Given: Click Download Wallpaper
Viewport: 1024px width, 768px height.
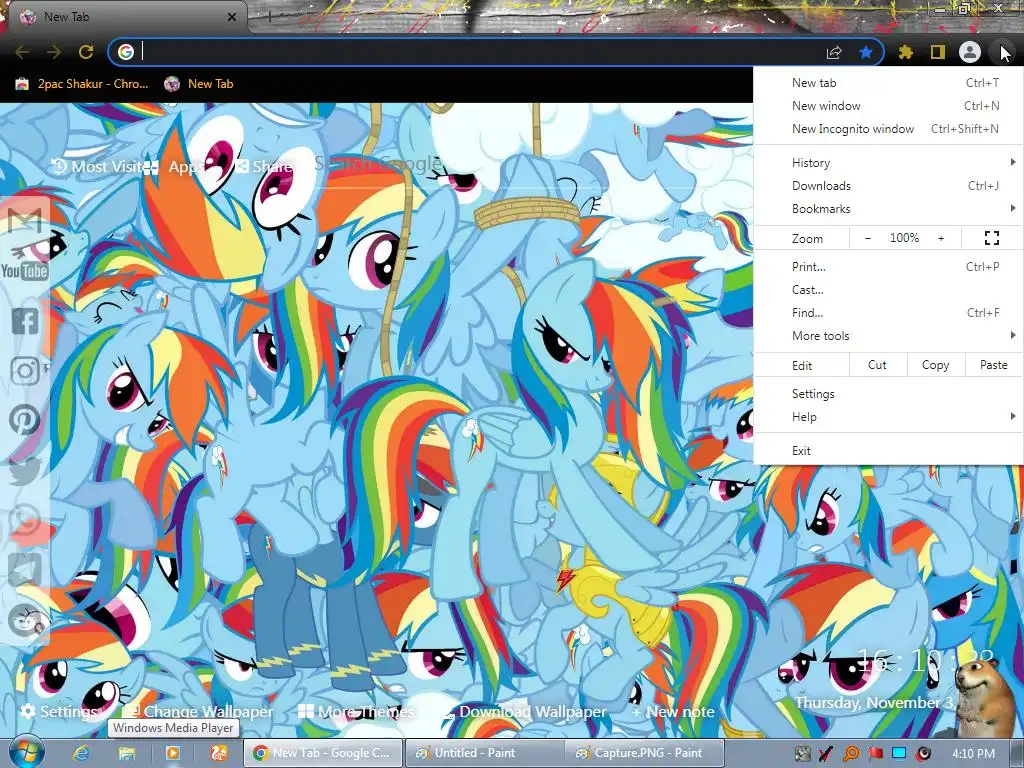Looking at the screenshot, I should [x=524, y=711].
